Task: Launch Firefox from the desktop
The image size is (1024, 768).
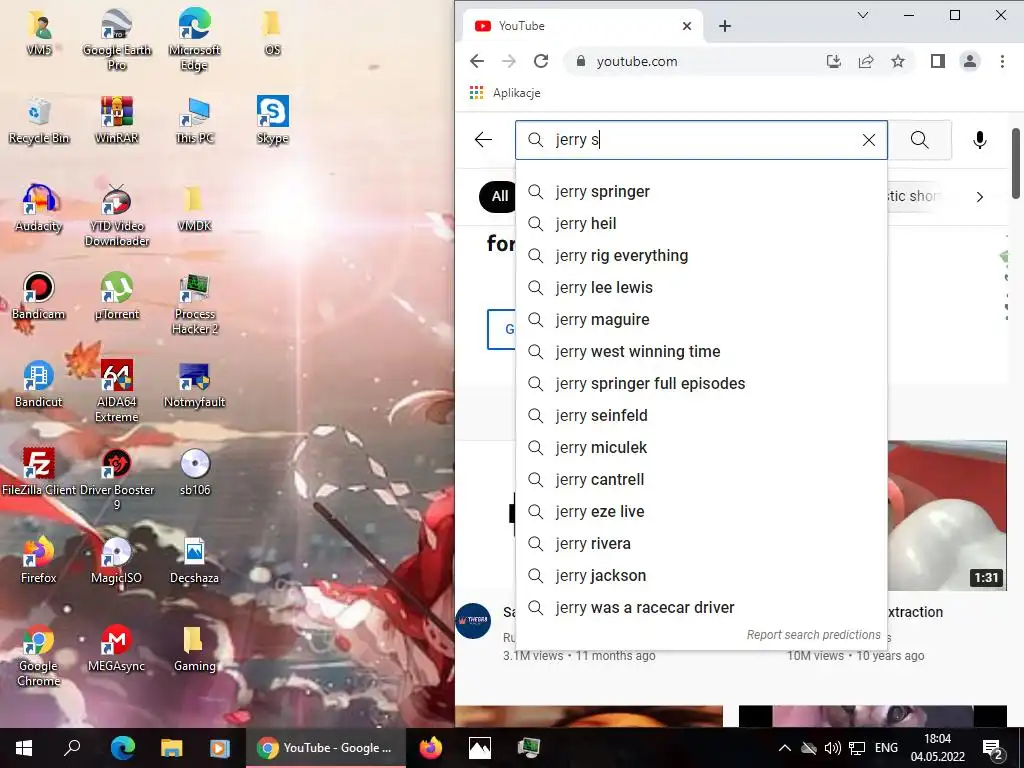Action: [x=39, y=562]
